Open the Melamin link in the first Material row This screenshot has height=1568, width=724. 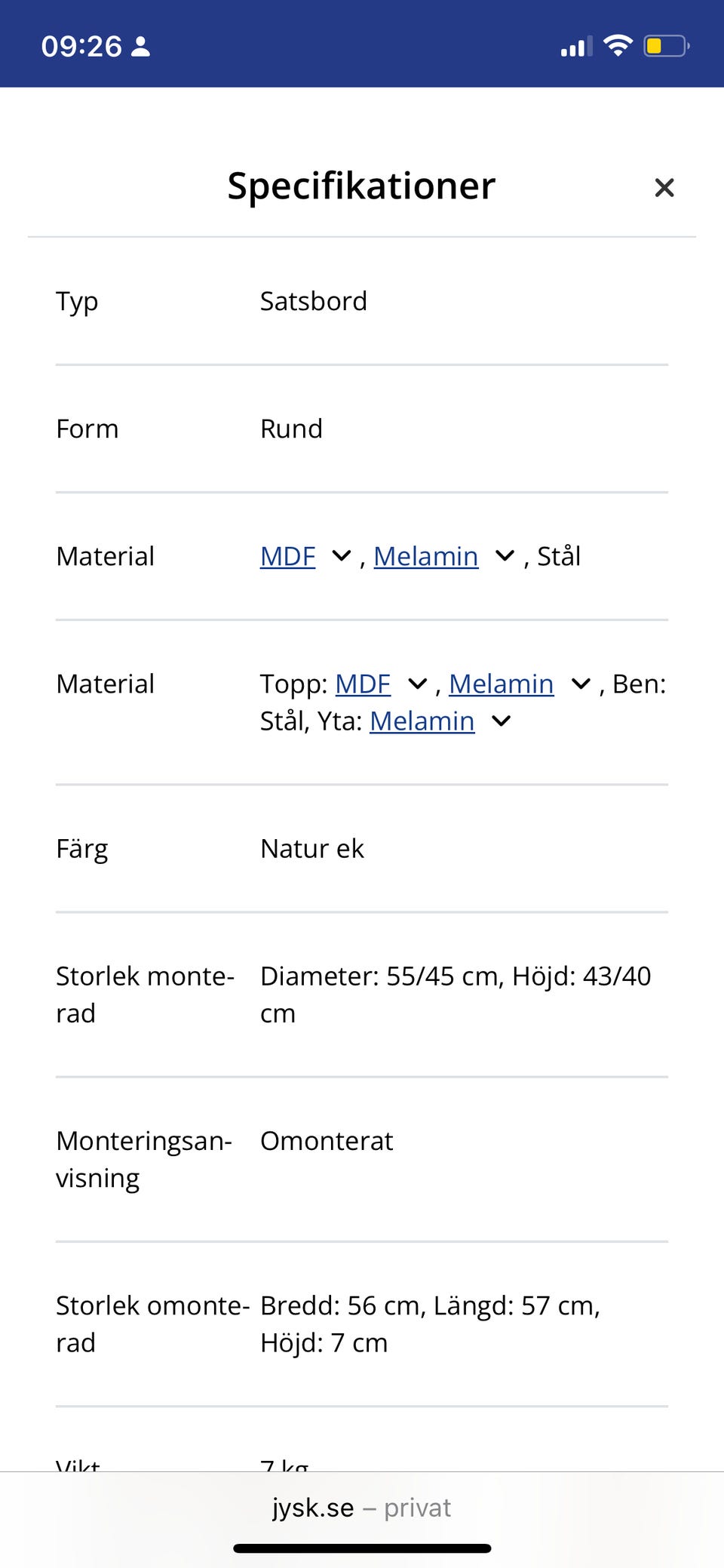(425, 556)
